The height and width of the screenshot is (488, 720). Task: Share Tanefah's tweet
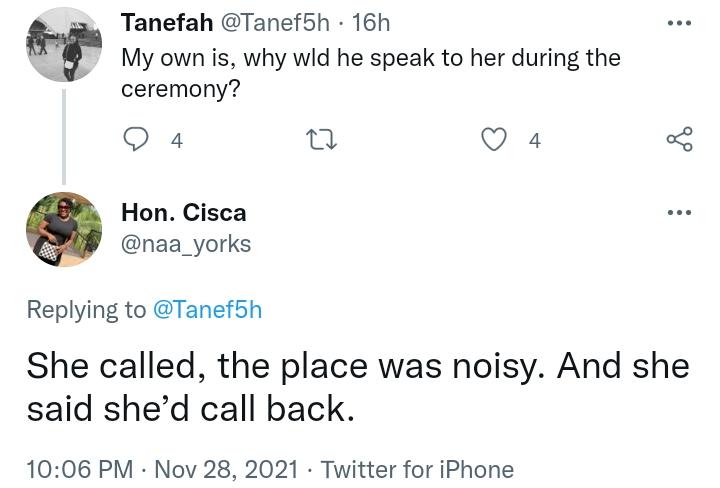[679, 139]
